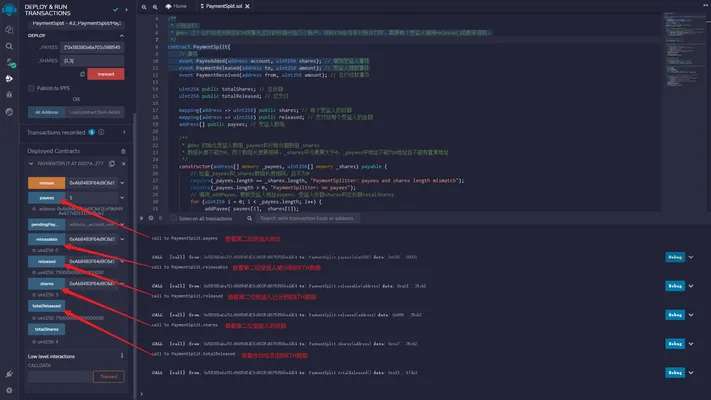Toggle the Publish to IPFS checkbox
The image size is (711, 400).
tap(31, 88)
